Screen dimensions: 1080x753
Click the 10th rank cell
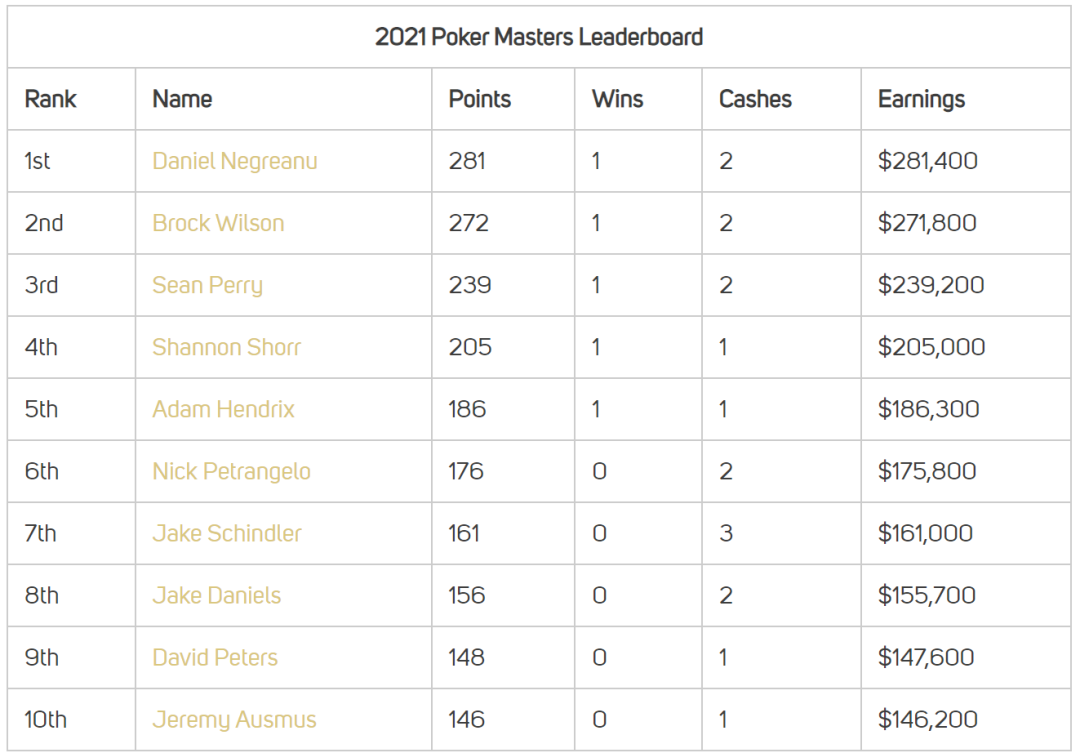(46, 719)
